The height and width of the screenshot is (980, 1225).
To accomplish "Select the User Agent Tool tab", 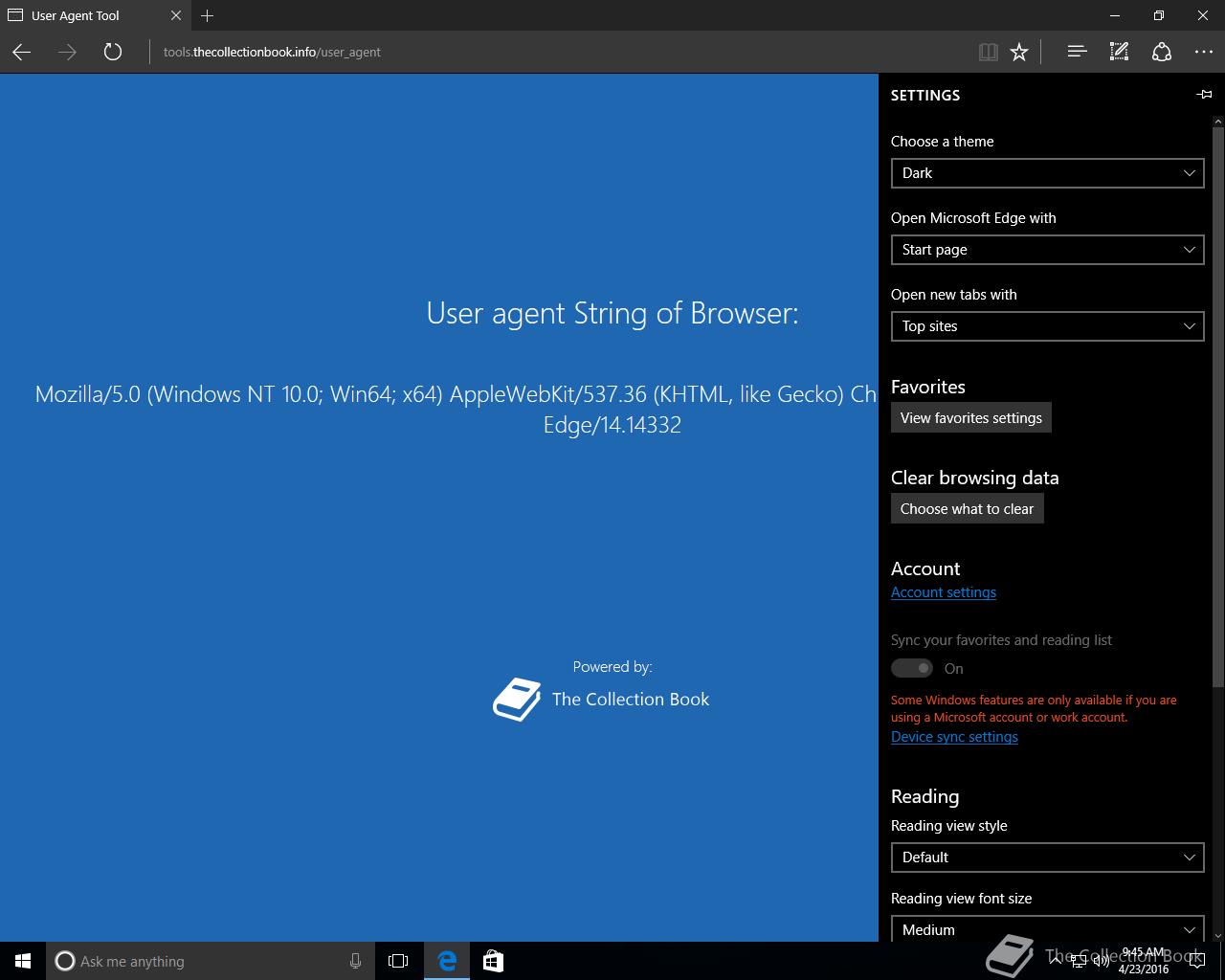I will [x=95, y=15].
